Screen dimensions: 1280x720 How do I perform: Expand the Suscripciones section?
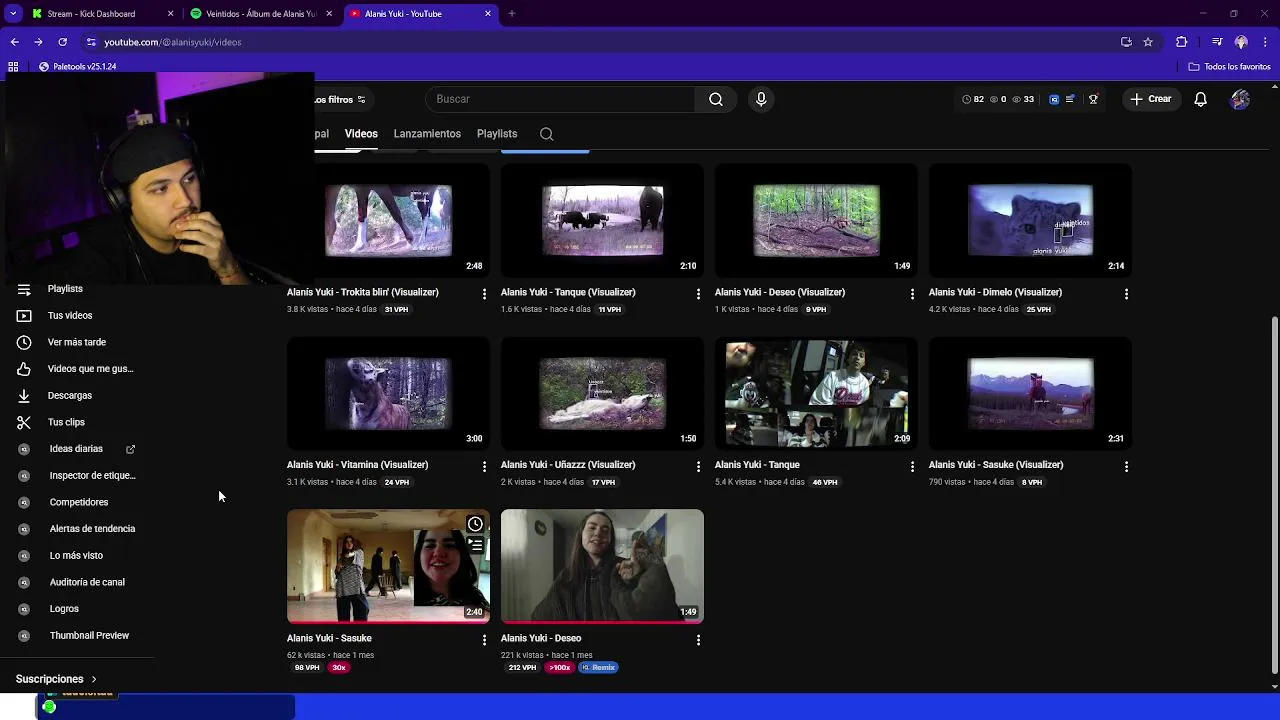click(x=56, y=679)
